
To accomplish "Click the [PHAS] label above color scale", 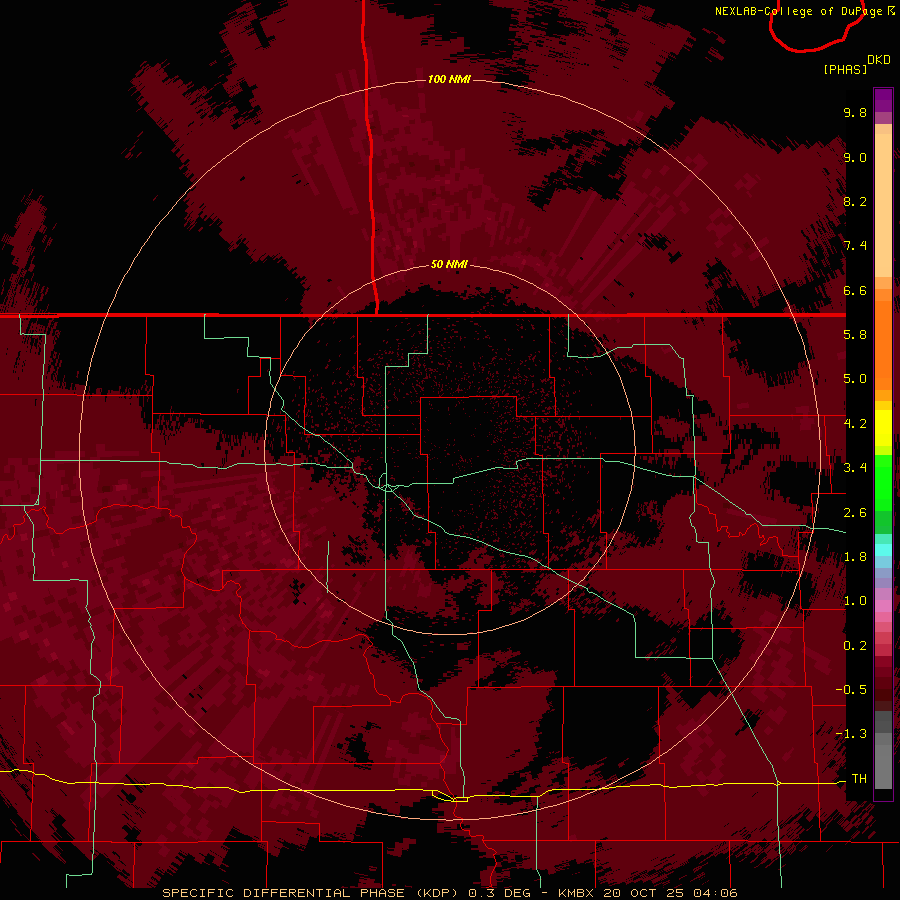I will pos(845,69).
